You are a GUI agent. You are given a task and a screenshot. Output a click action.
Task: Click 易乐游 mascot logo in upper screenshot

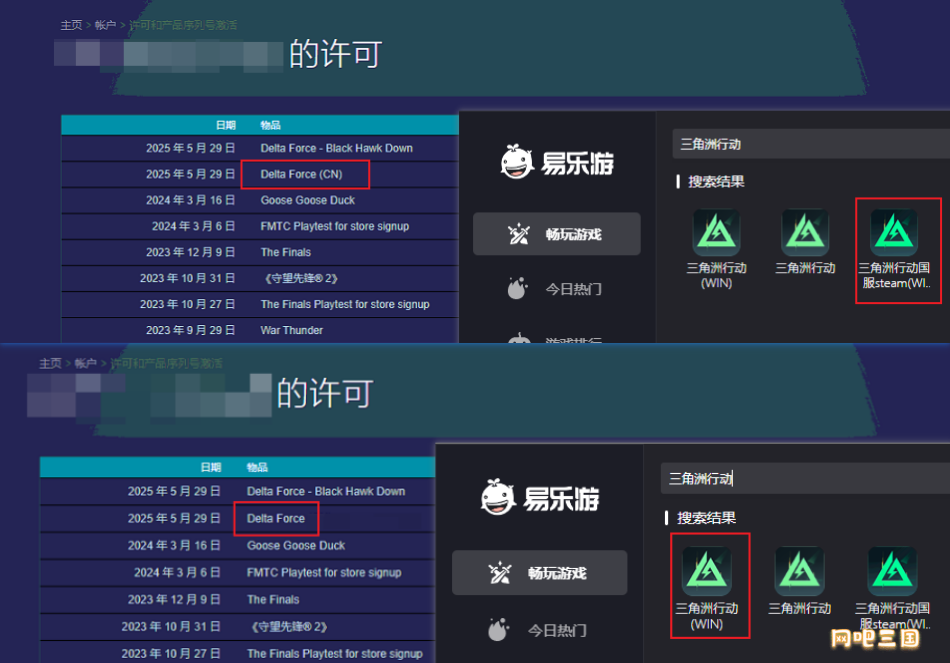[516, 162]
